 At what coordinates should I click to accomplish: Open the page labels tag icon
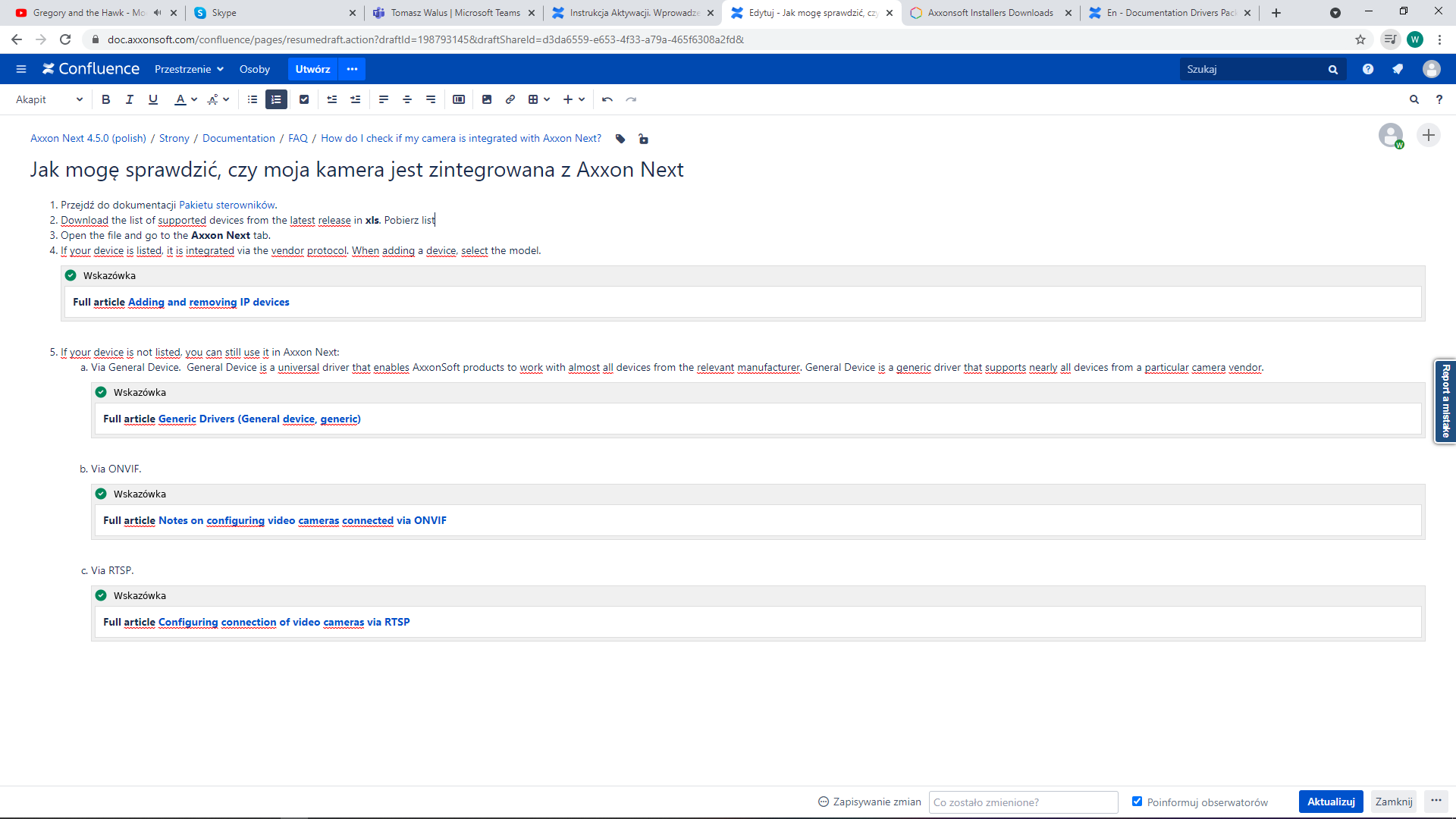click(620, 139)
